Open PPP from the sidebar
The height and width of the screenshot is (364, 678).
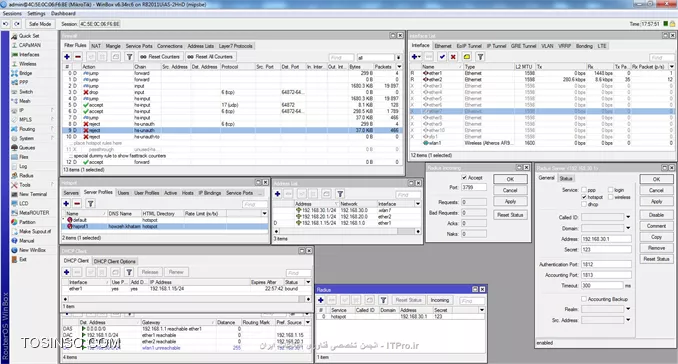[x=23, y=82]
